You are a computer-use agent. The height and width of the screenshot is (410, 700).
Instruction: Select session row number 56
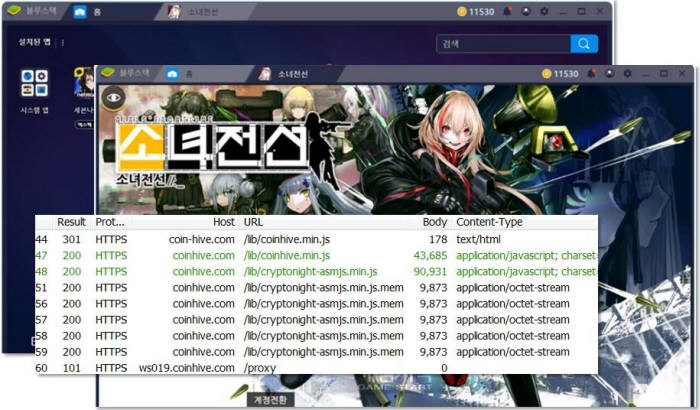41,304
